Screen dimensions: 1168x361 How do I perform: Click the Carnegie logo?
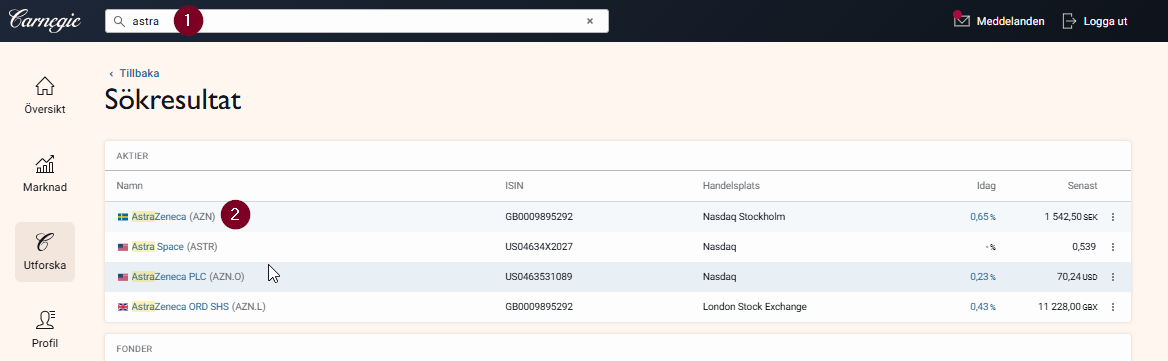pos(45,20)
